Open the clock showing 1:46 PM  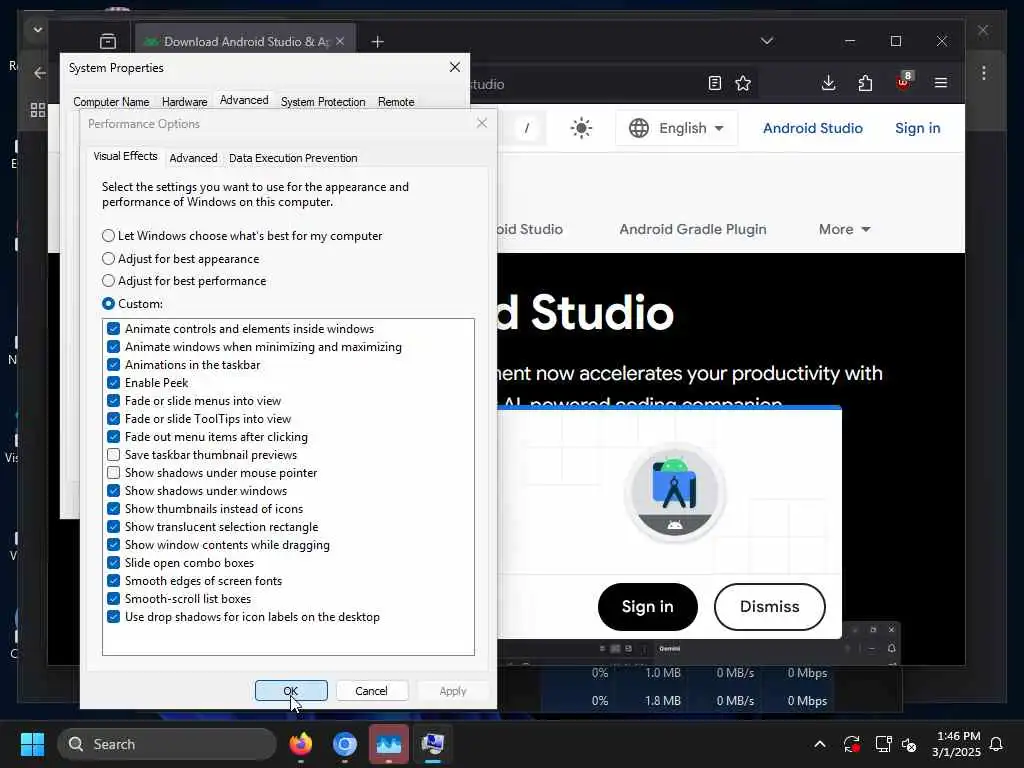[957, 744]
